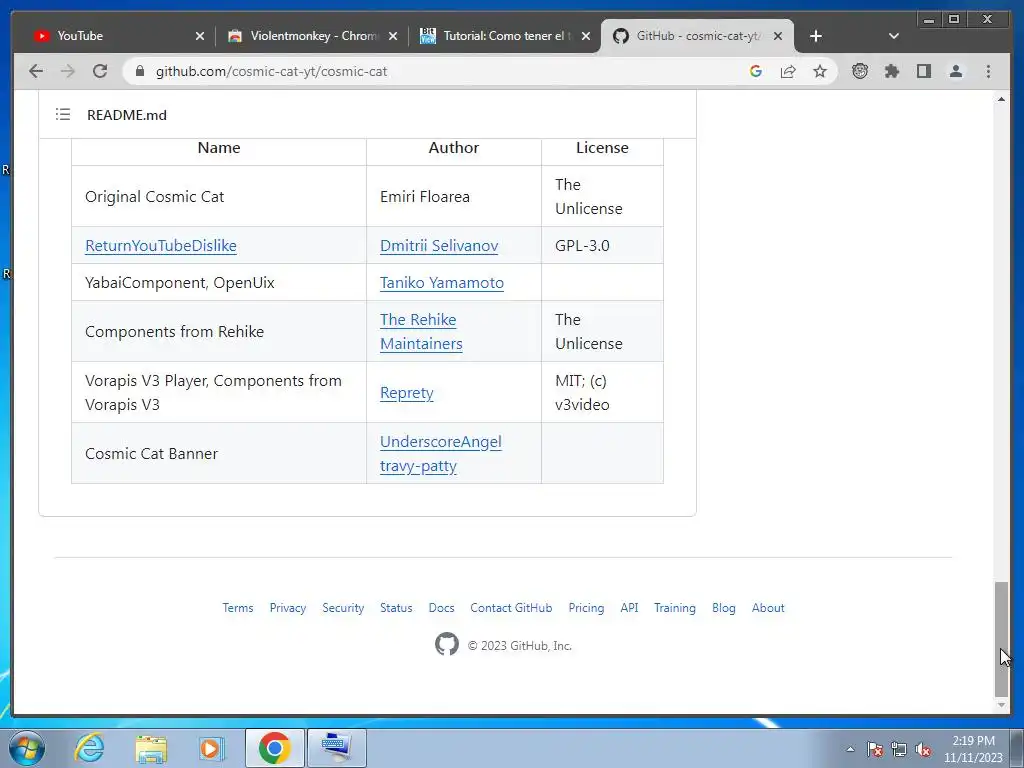The height and width of the screenshot is (768, 1024).
Task: Click the 'GPL-3.0' license cell
Action: [x=602, y=246]
